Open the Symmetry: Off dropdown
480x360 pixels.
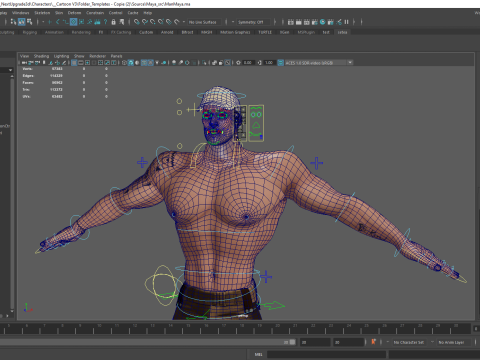(253, 22)
